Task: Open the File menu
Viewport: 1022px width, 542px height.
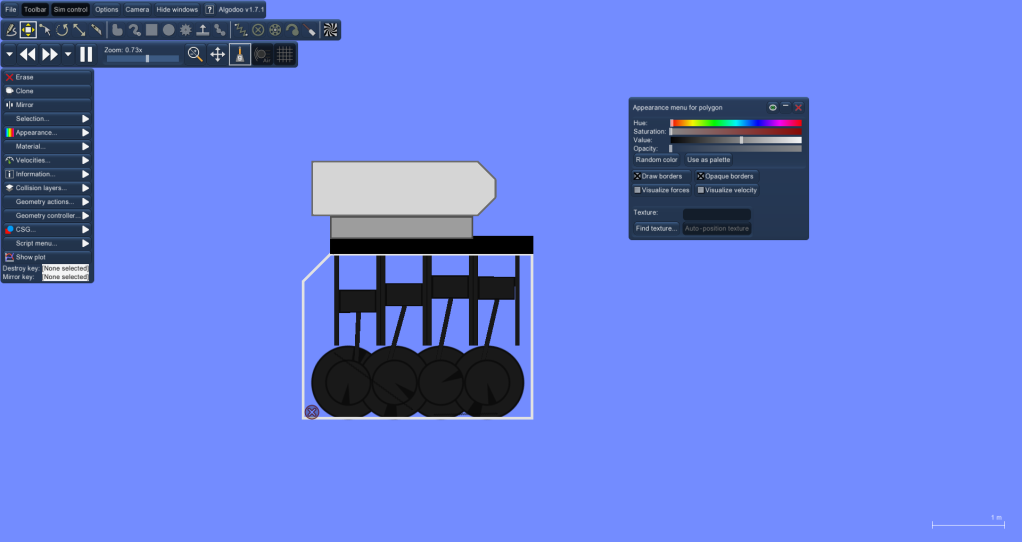Action: [x=11, y=9]
